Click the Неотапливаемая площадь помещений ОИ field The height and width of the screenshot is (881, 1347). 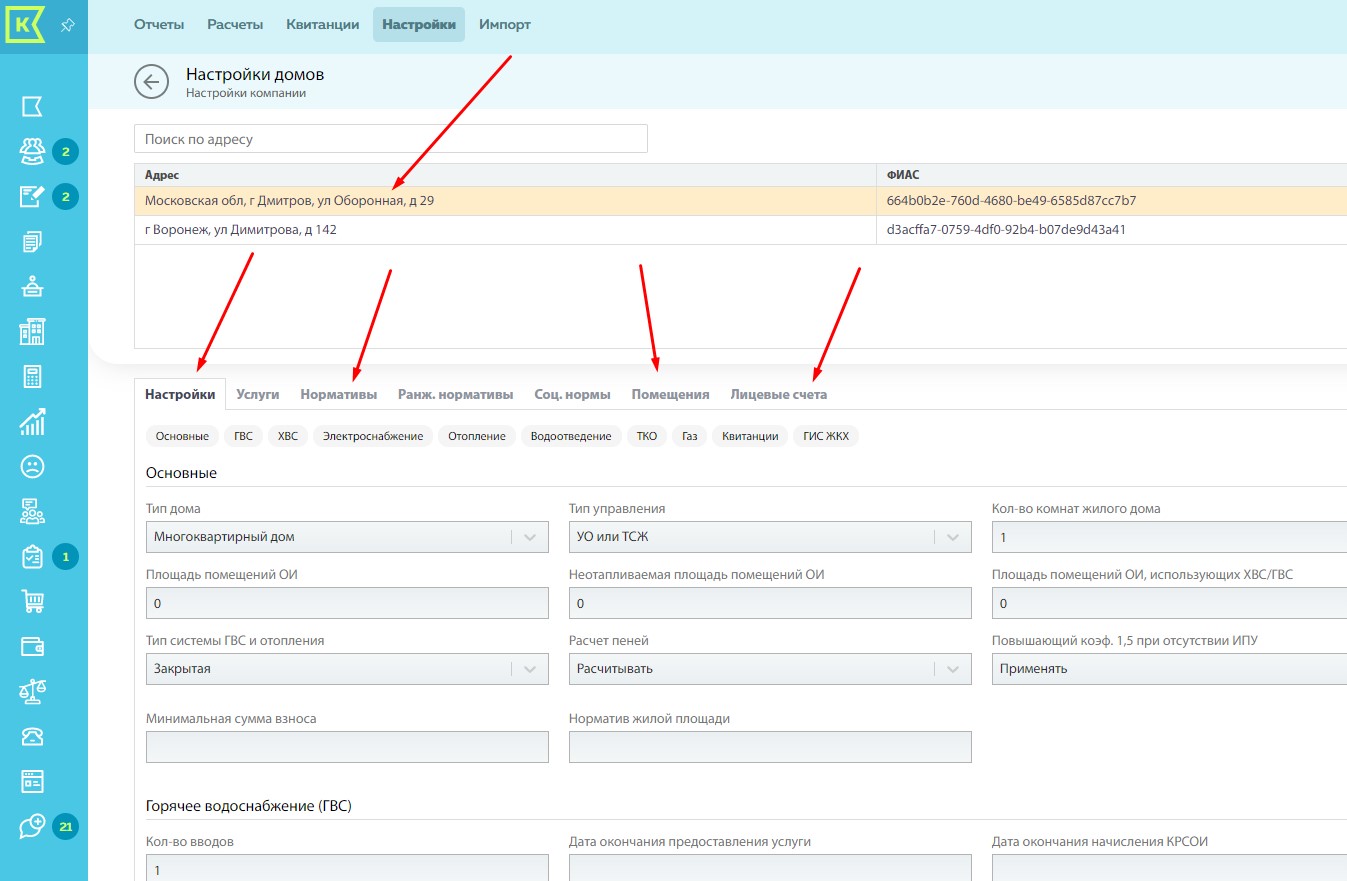[x=770, y=603]
